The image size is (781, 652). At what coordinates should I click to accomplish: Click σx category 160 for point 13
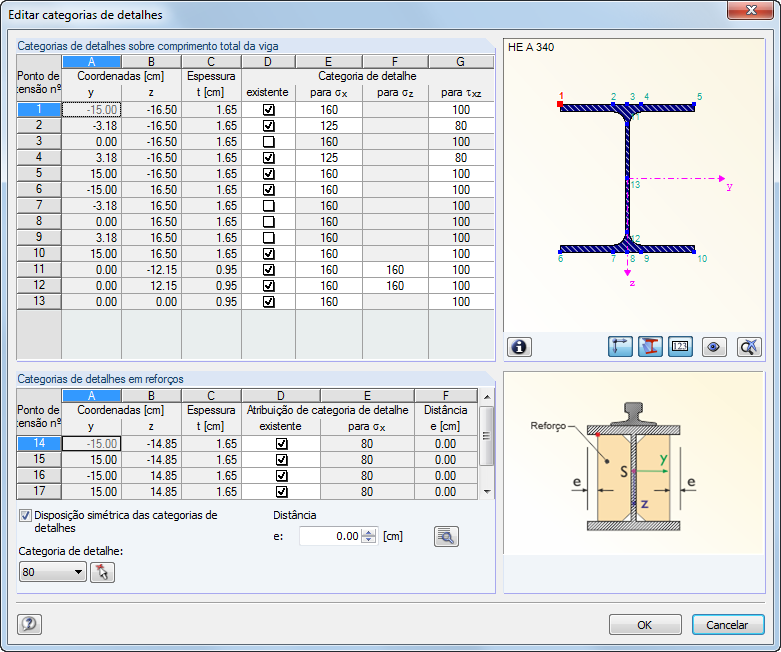[x=329, y=301]
